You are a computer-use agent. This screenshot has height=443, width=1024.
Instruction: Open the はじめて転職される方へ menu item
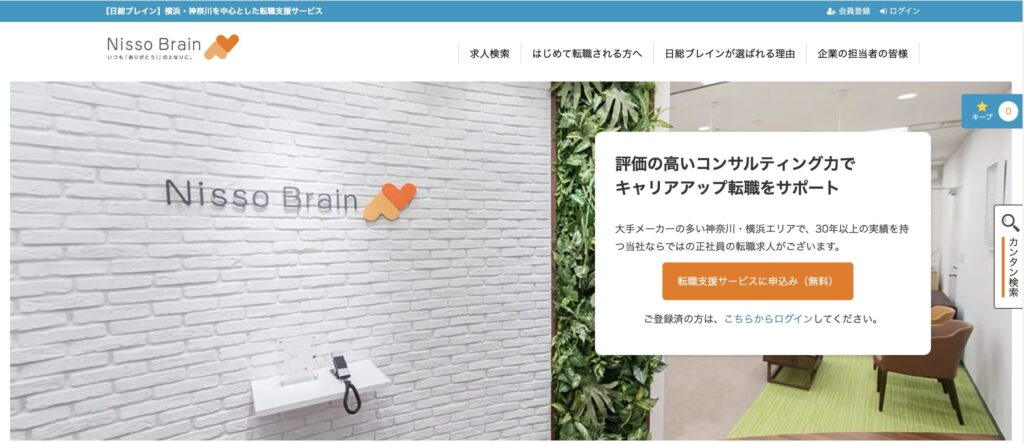(x=587, y=54)
